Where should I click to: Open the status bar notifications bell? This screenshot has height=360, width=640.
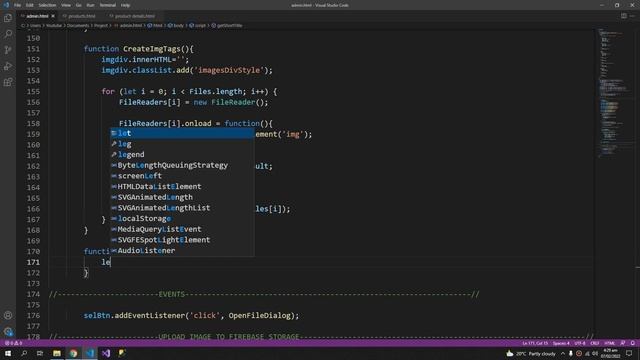[x=633, y=343]
